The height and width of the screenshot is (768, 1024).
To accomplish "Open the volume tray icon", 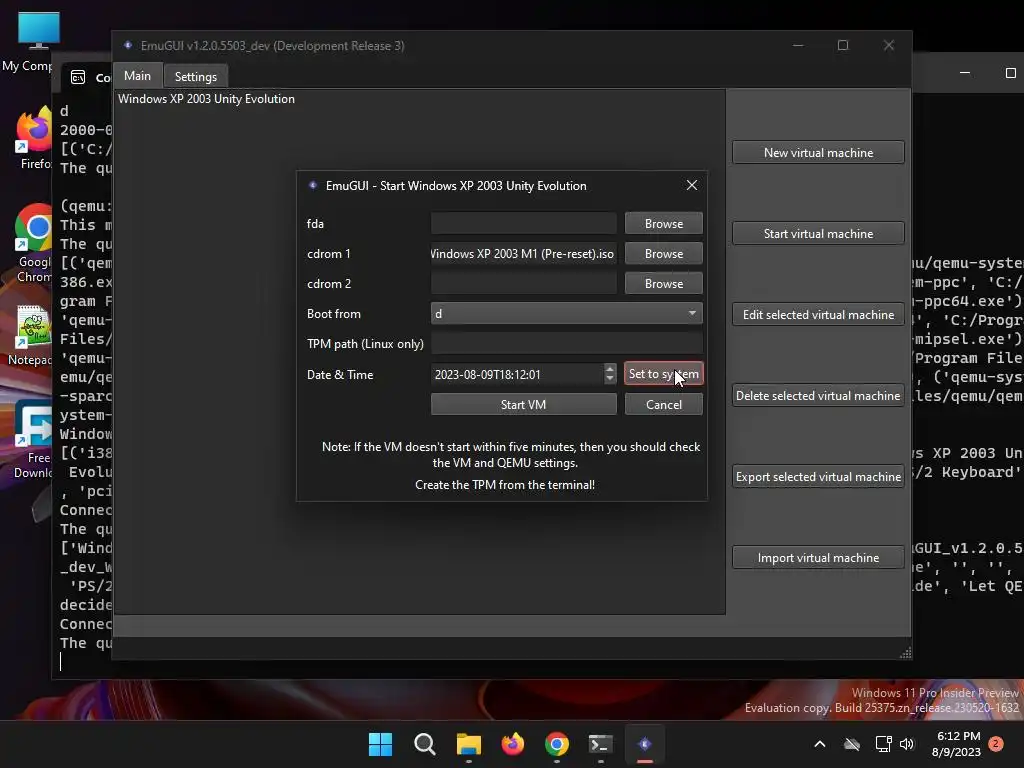I will pos(907,744).
